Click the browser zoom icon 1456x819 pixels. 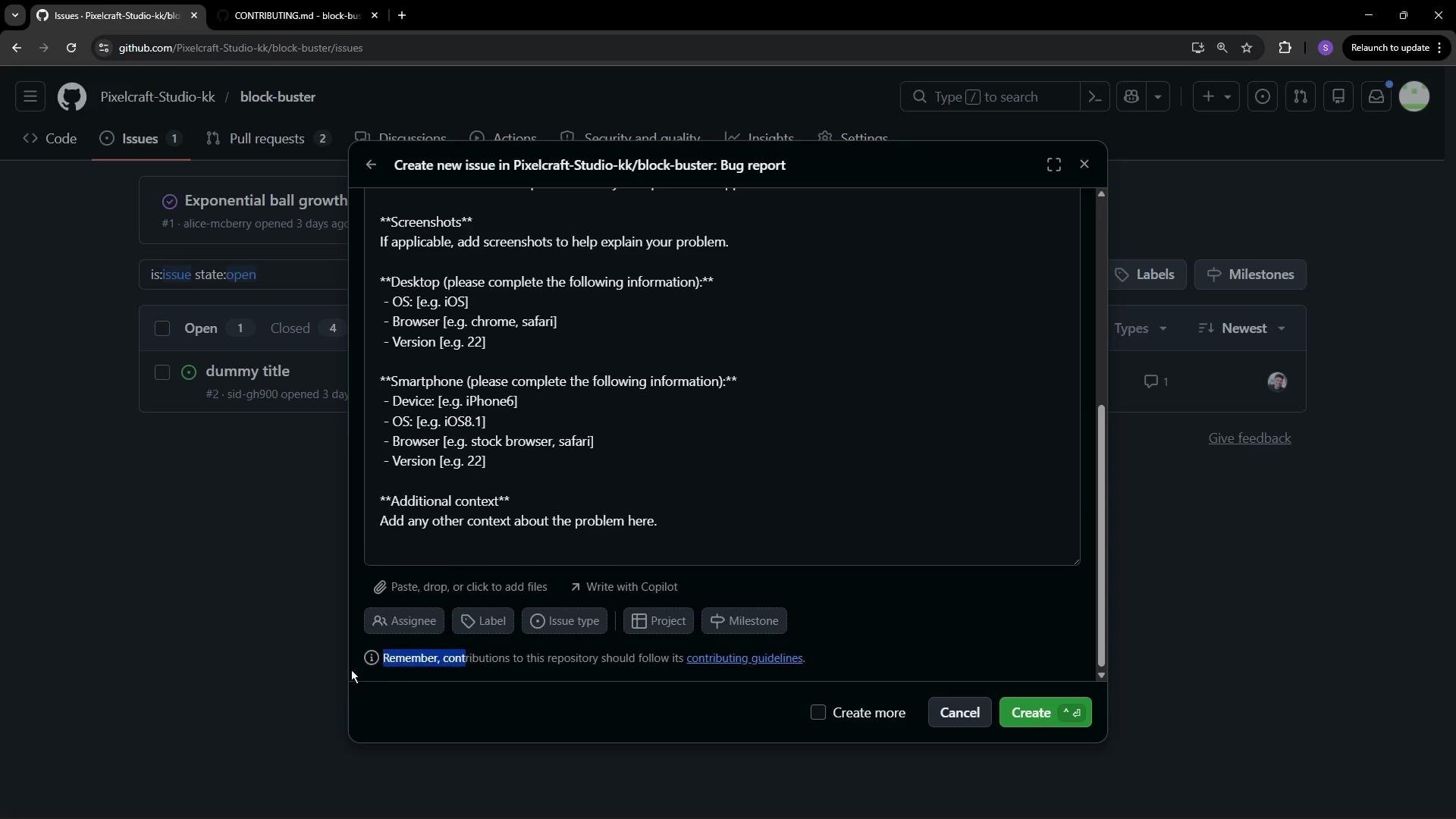(1222, 48)
